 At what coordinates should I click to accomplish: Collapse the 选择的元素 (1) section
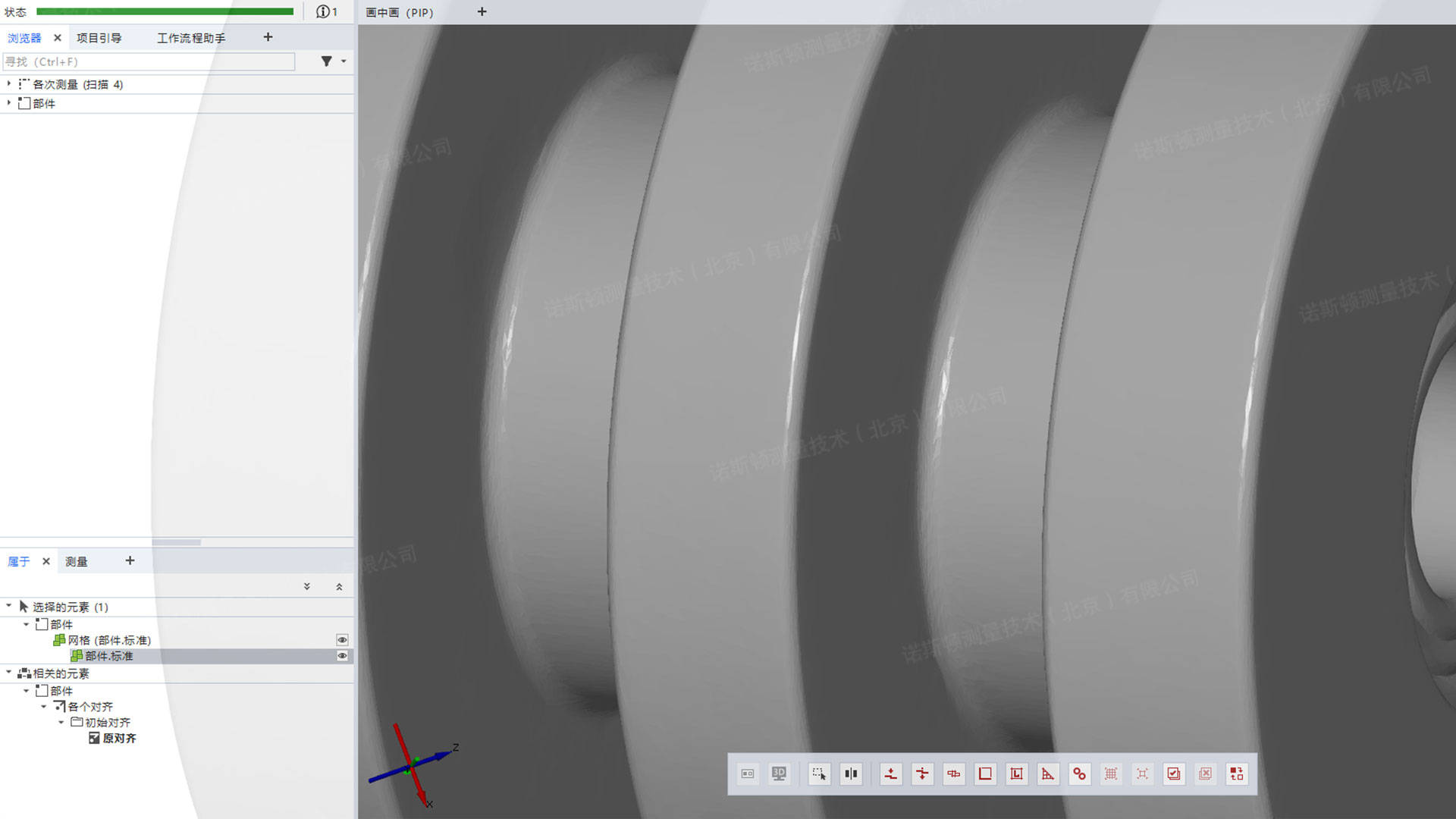click(x=9, y=605)
